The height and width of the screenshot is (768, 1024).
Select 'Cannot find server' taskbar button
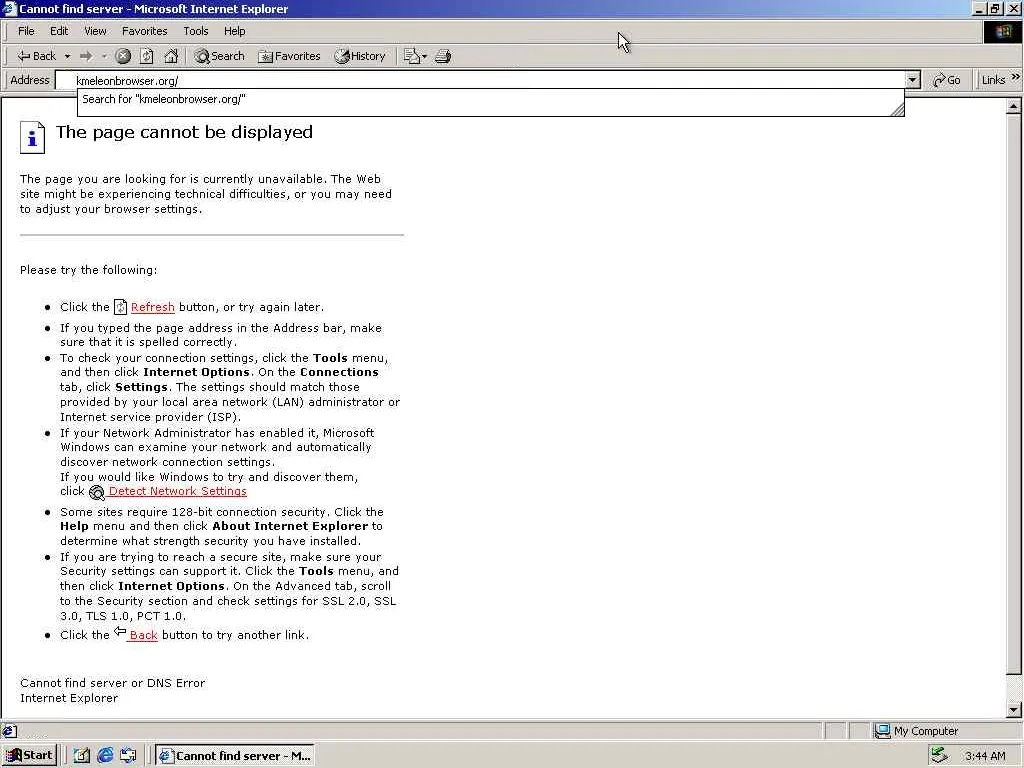235,756
